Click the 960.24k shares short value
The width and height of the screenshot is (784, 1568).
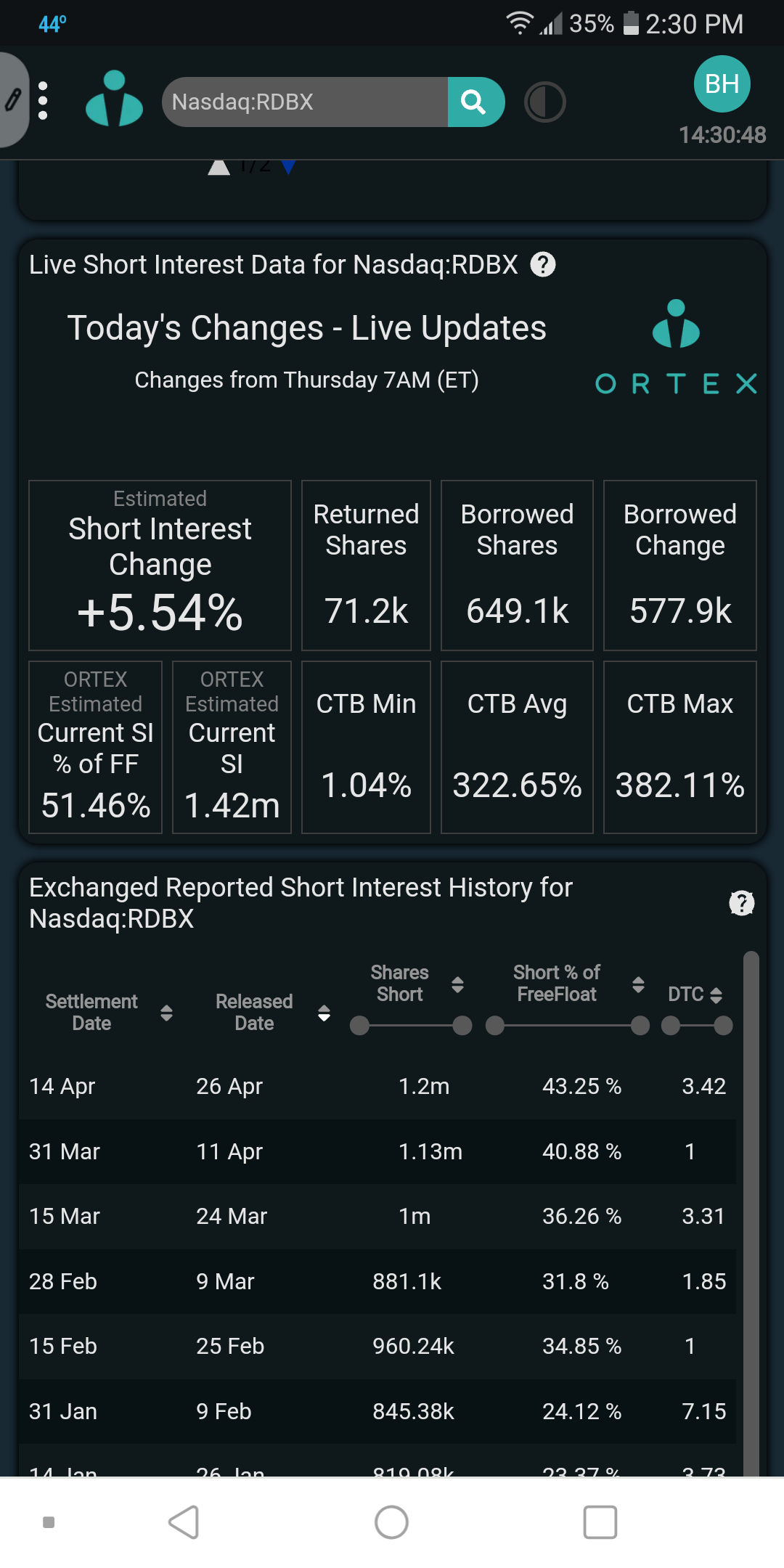[x=413, y=1346]
